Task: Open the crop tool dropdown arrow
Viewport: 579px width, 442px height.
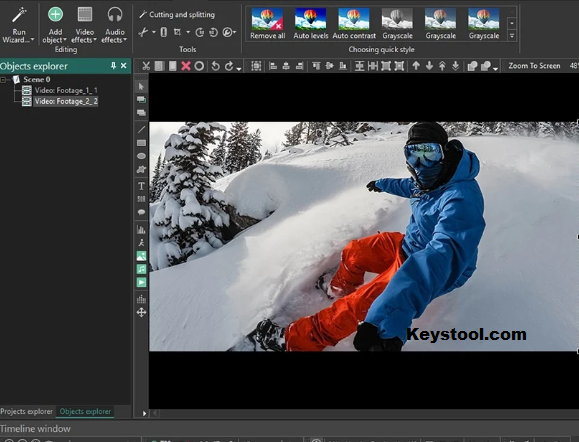Action: pos(188,32)
